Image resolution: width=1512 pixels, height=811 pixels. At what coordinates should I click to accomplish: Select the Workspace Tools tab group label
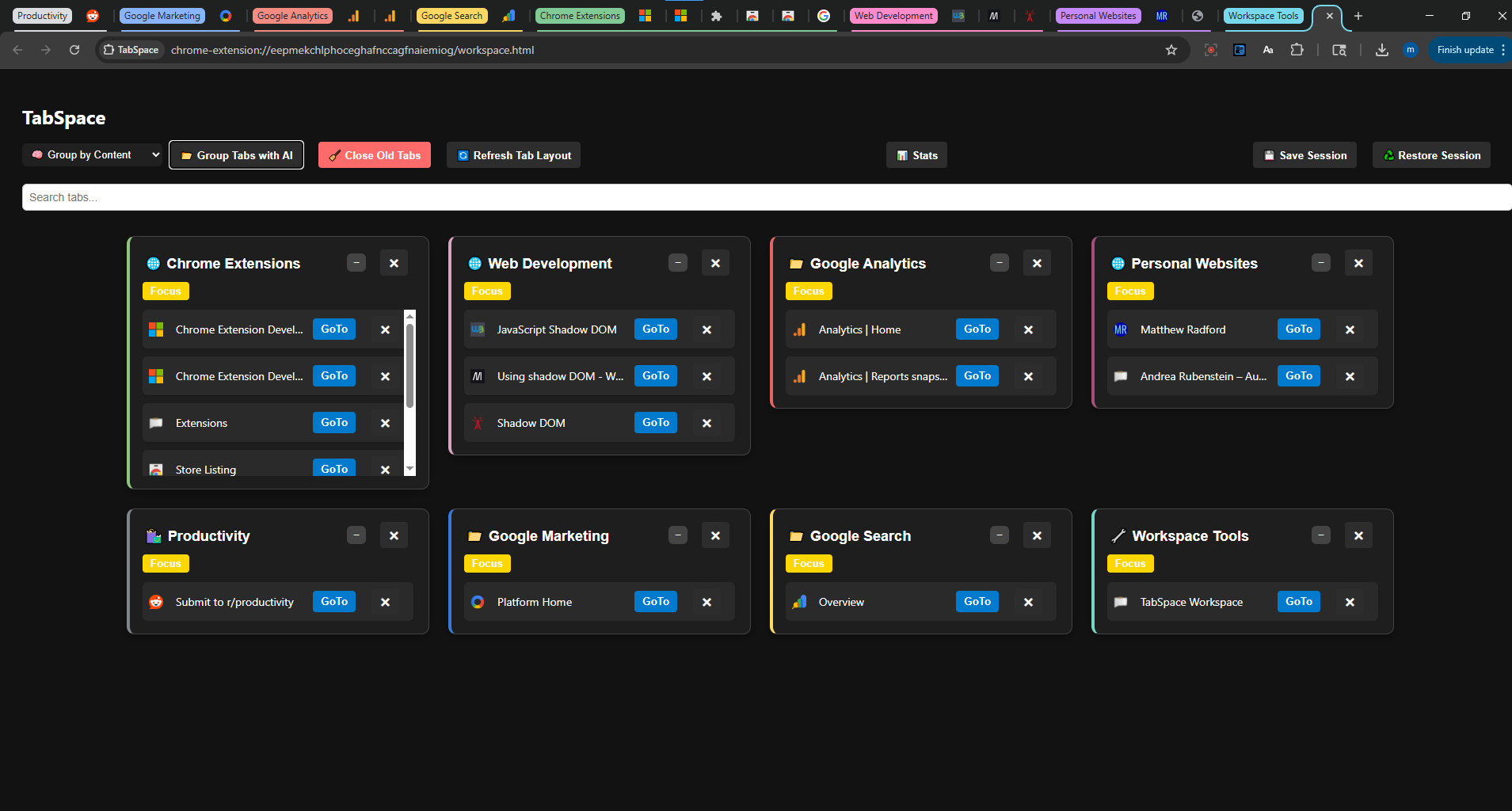1263,16
